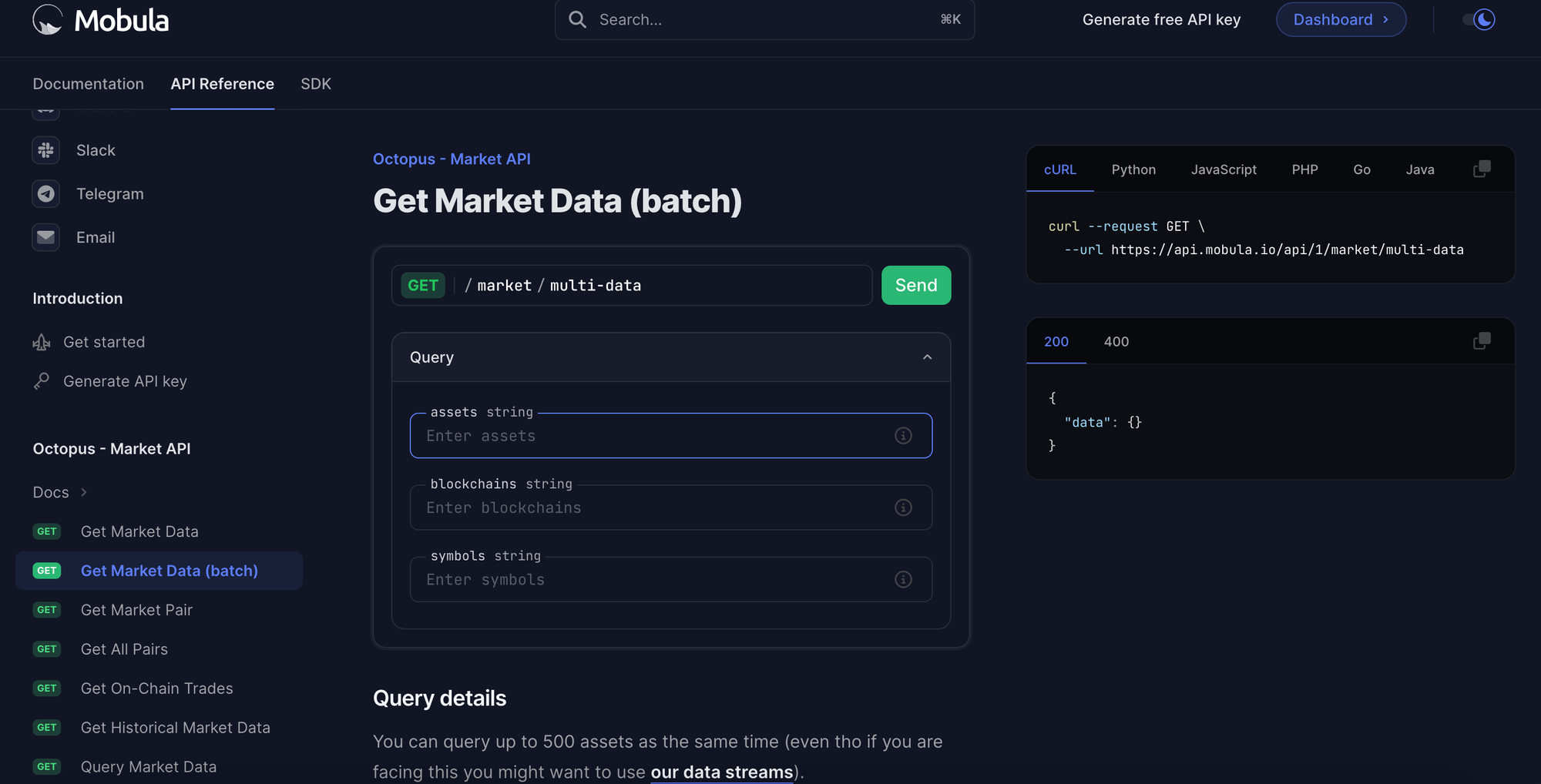Click the Query details heading
1541x784 pixels.
(440, 698)
